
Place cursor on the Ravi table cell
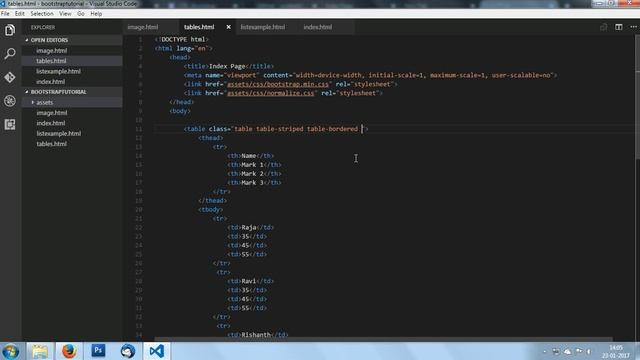(x=249, y=281)
